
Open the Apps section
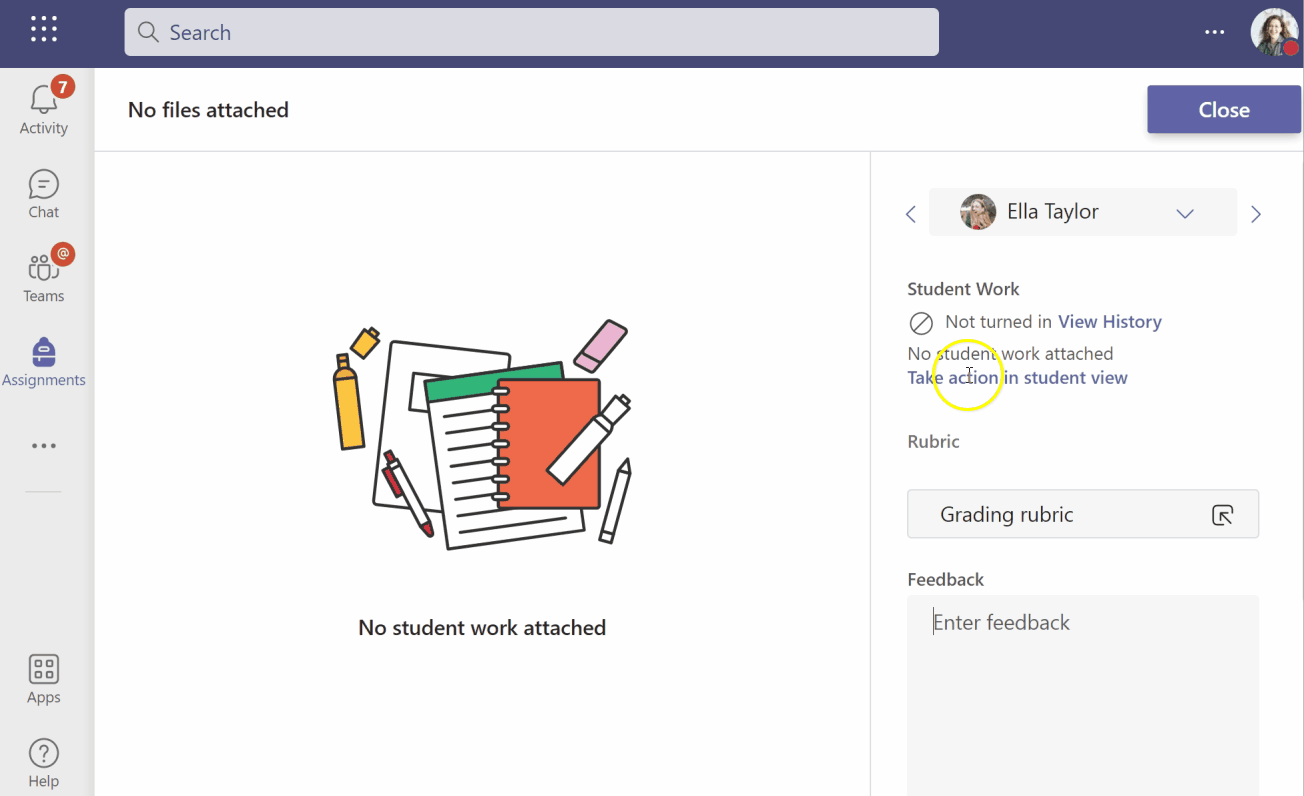coord(43,678)
